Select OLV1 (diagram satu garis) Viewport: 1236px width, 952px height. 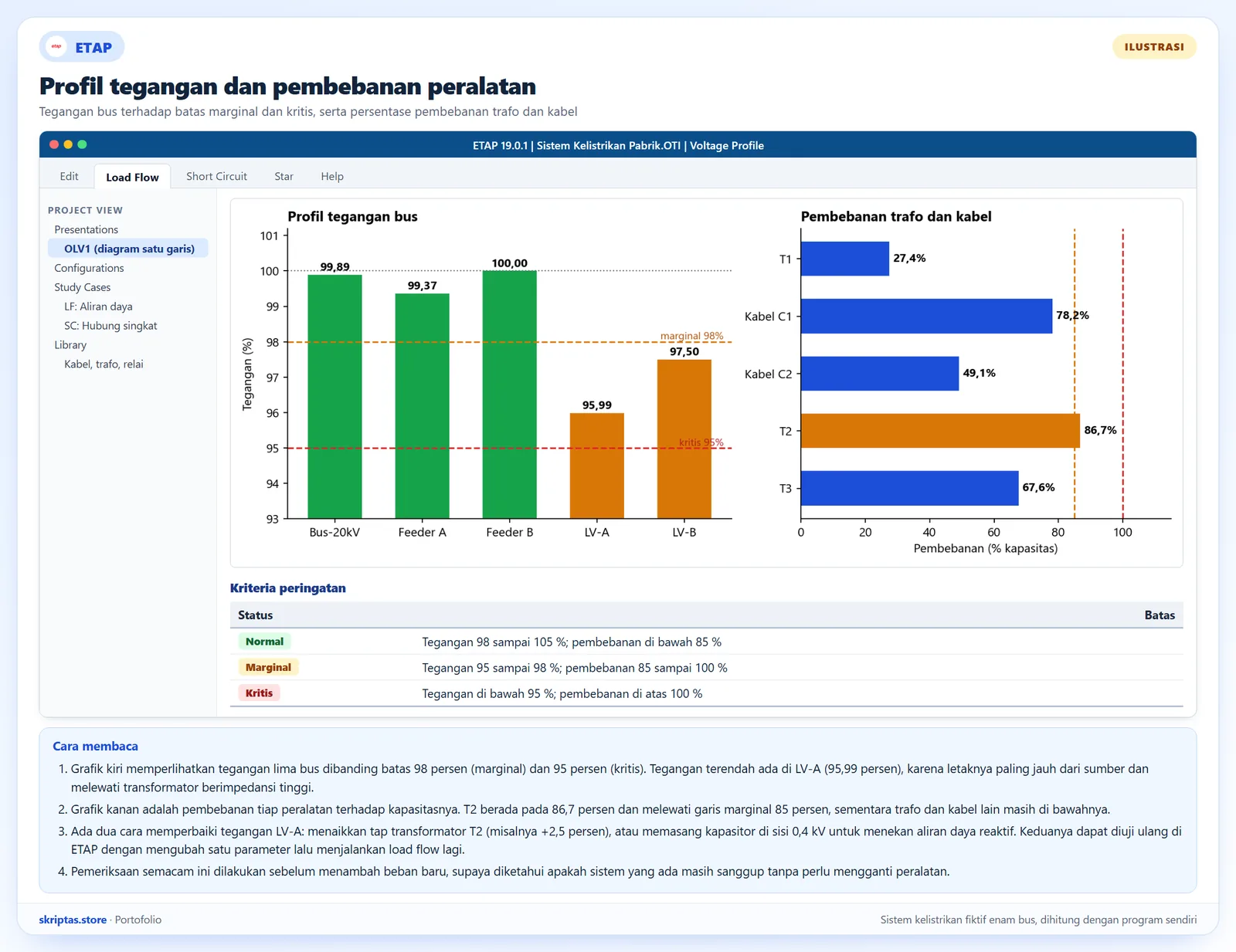(x=128, y=249)
